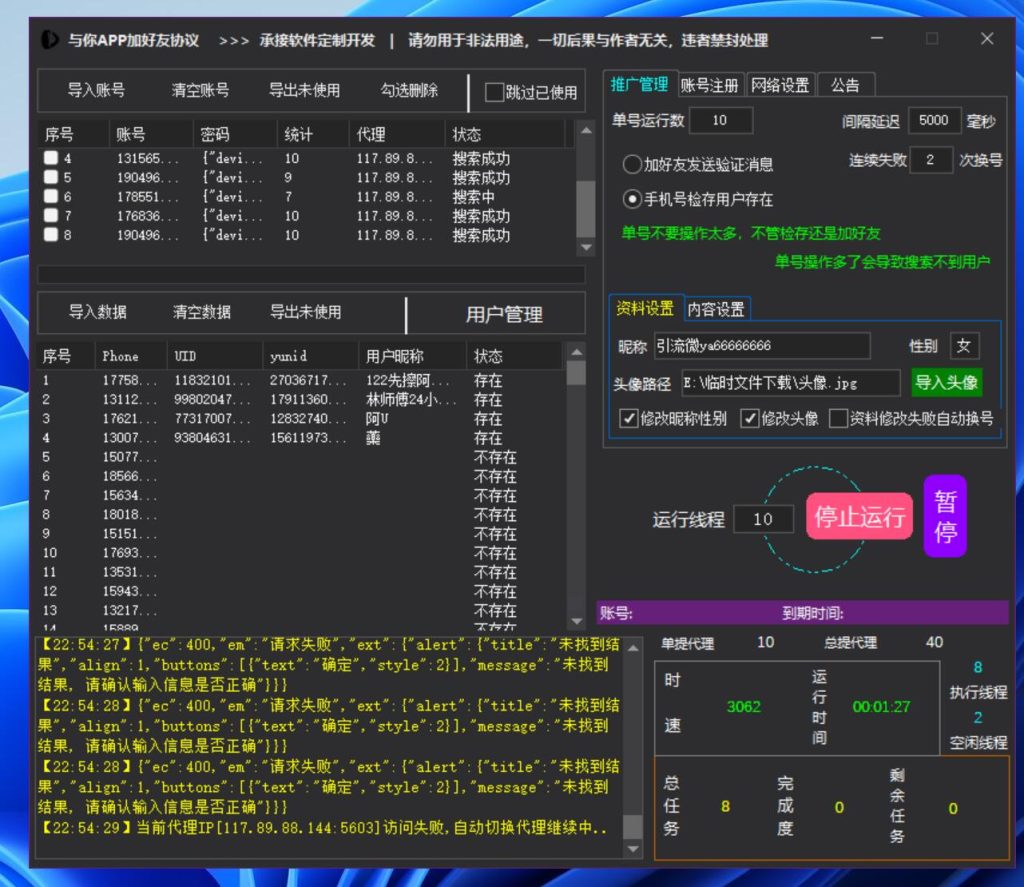Screen dimensions: 1024x887
Task: Select the 加好友发送验证消息 radio option
Action: click(x=631, y=164)
